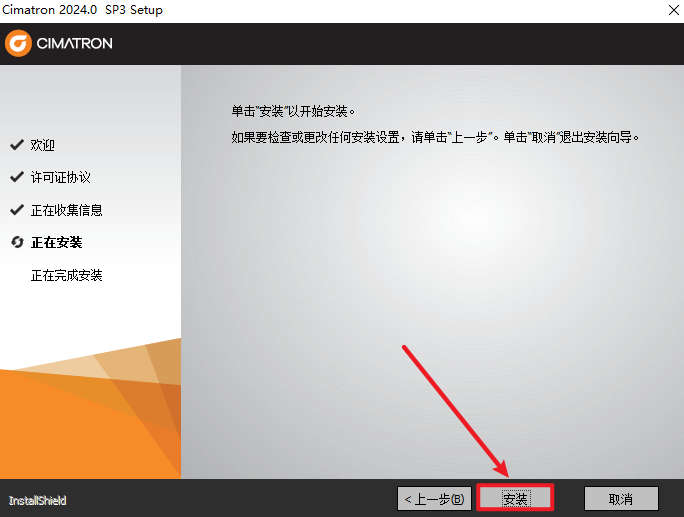This screenshot has width=684, height=517.
Task: Select the 正在完成安装 step label
Action: pyautogui.click(x=66, y=275)
